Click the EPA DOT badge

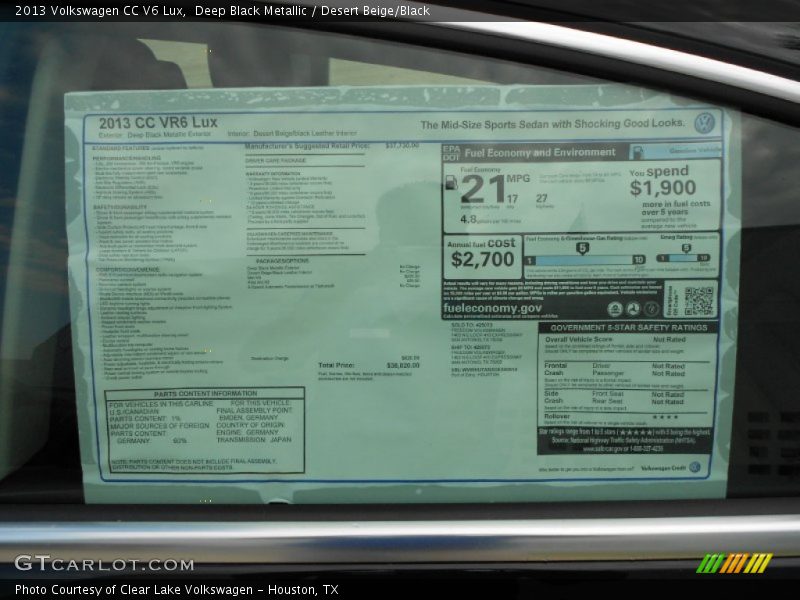point(451,153)
